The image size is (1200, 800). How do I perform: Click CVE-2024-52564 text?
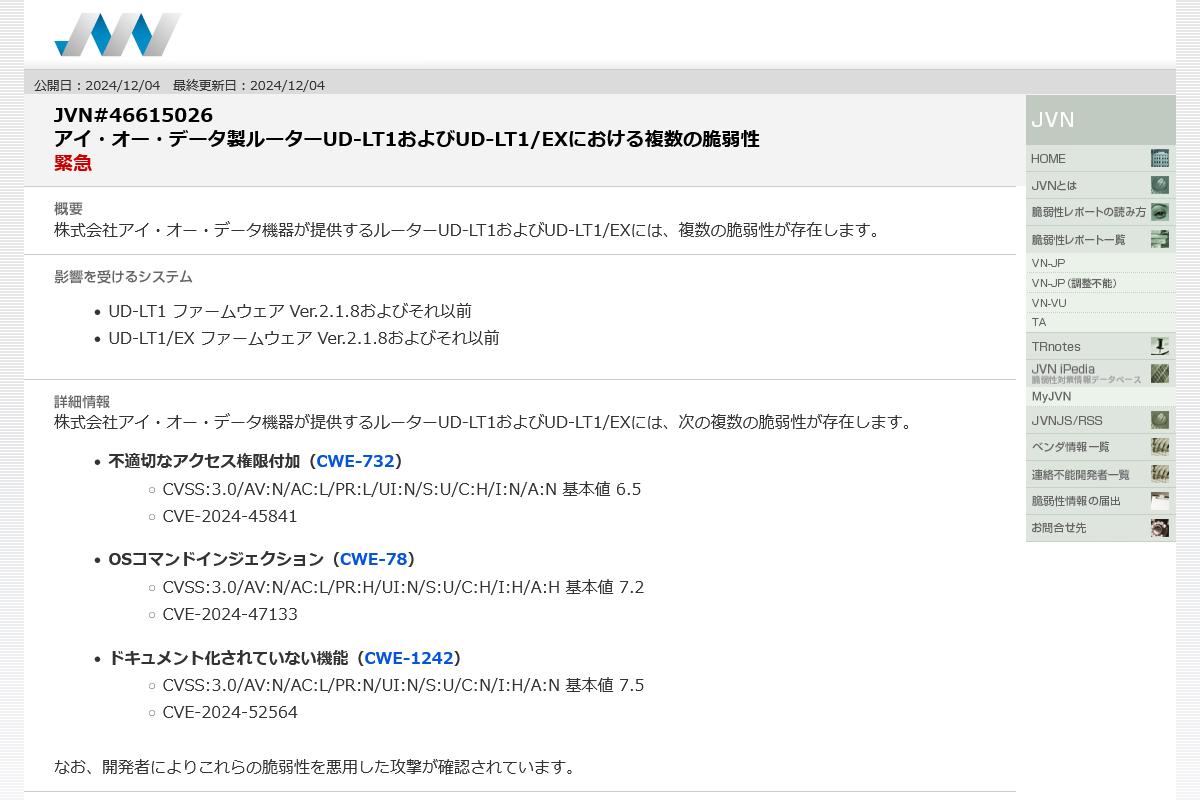pos(230,712)
